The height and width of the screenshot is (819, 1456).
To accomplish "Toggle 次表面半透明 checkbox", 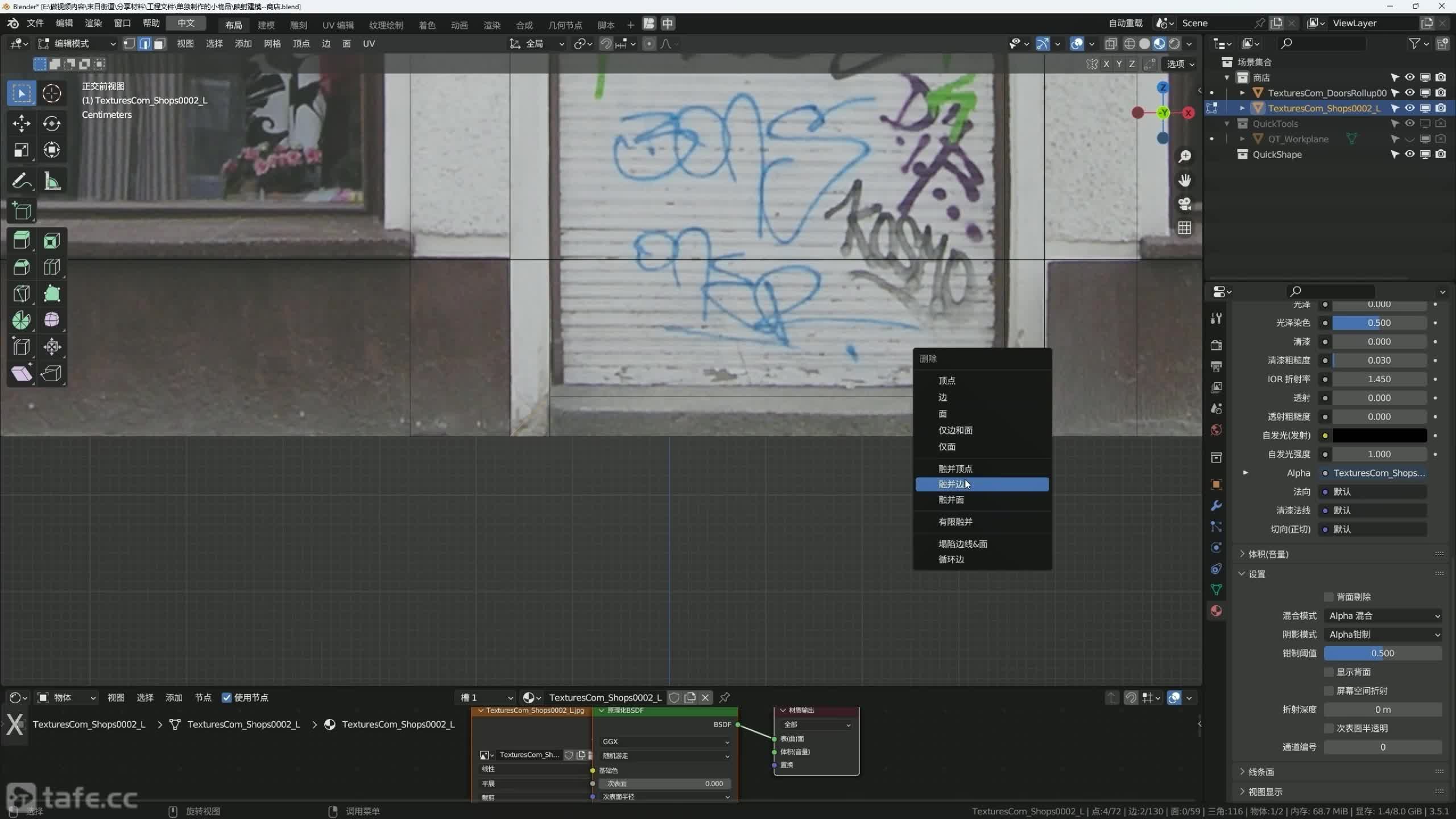I will coord(1329,728).
